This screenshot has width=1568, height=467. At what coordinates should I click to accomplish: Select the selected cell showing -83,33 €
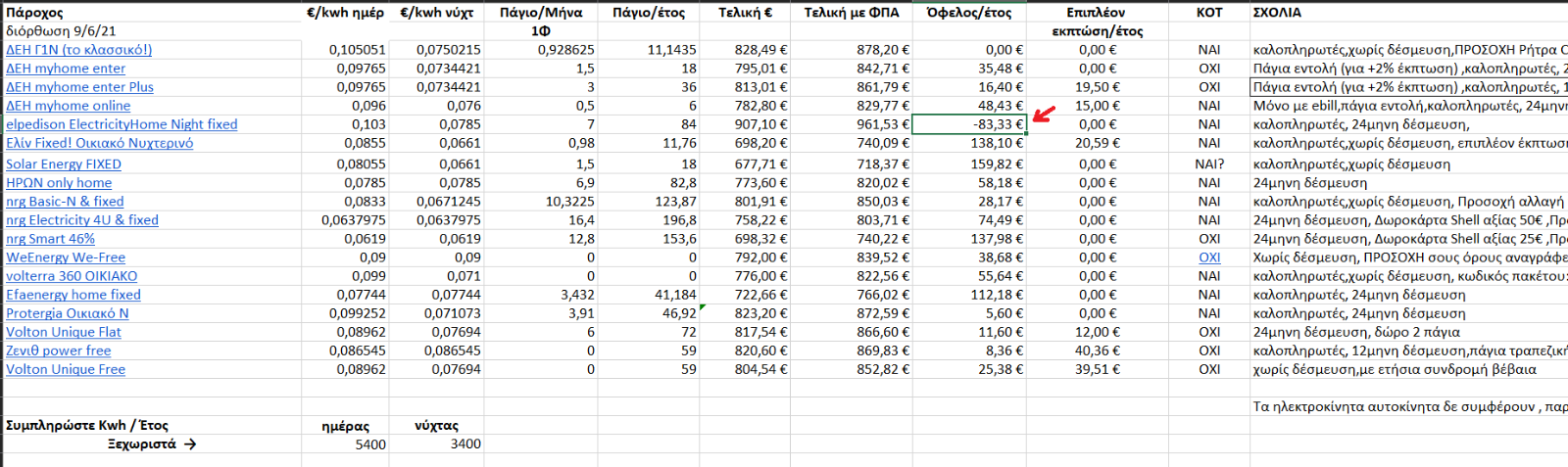969,124
